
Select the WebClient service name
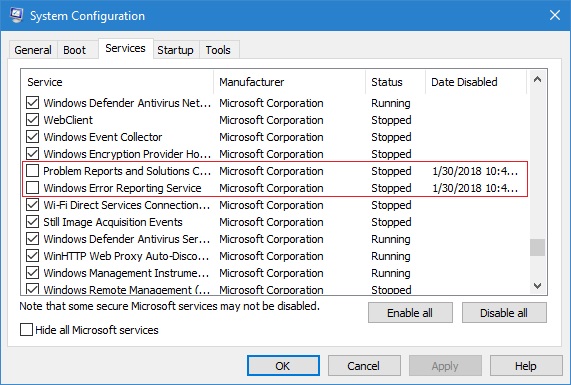coord(68,120)
